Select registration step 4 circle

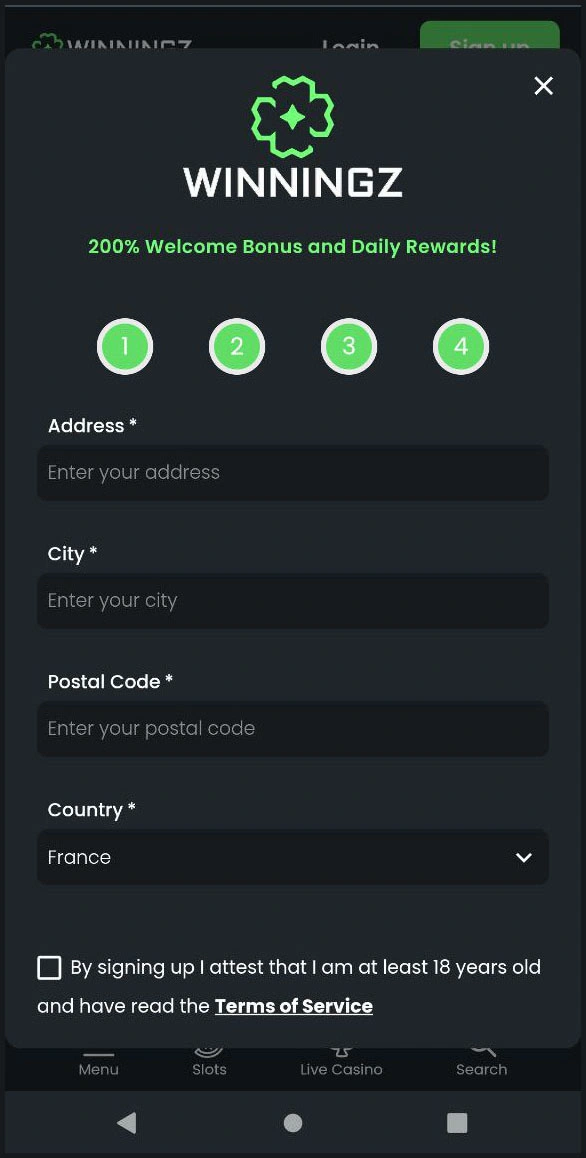[461, 346]
